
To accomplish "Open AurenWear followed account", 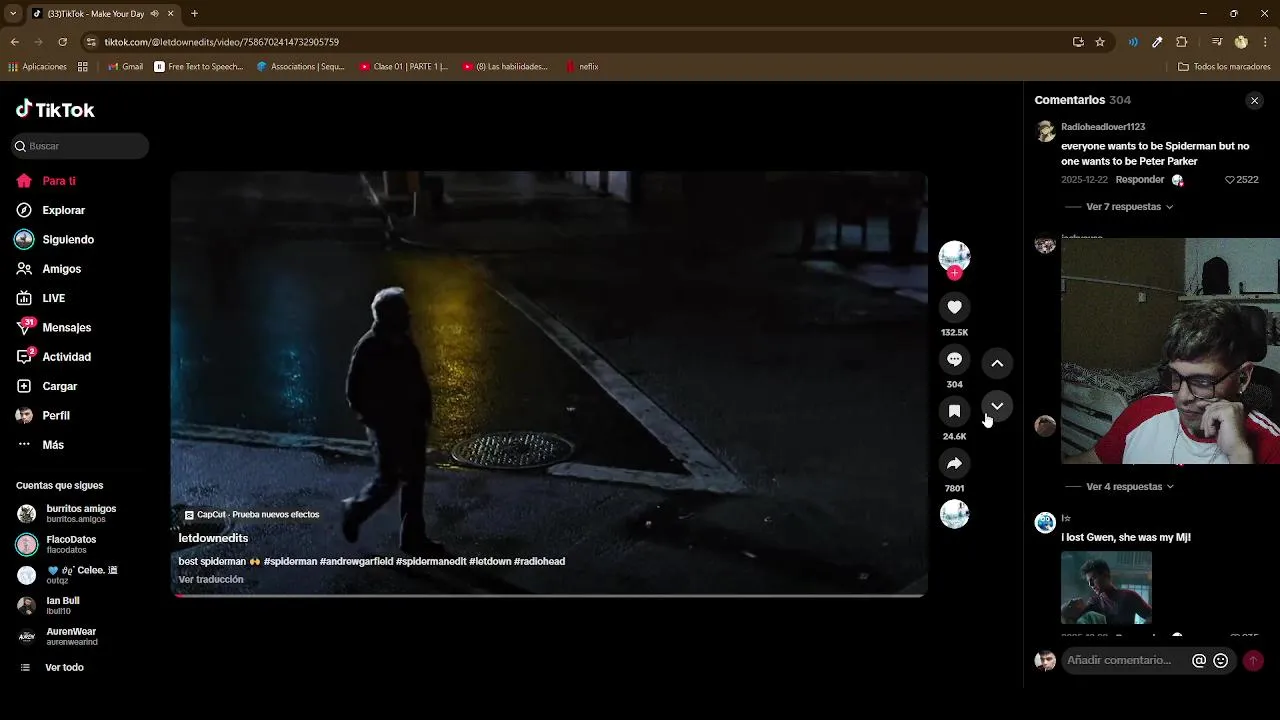I will 58,637.
